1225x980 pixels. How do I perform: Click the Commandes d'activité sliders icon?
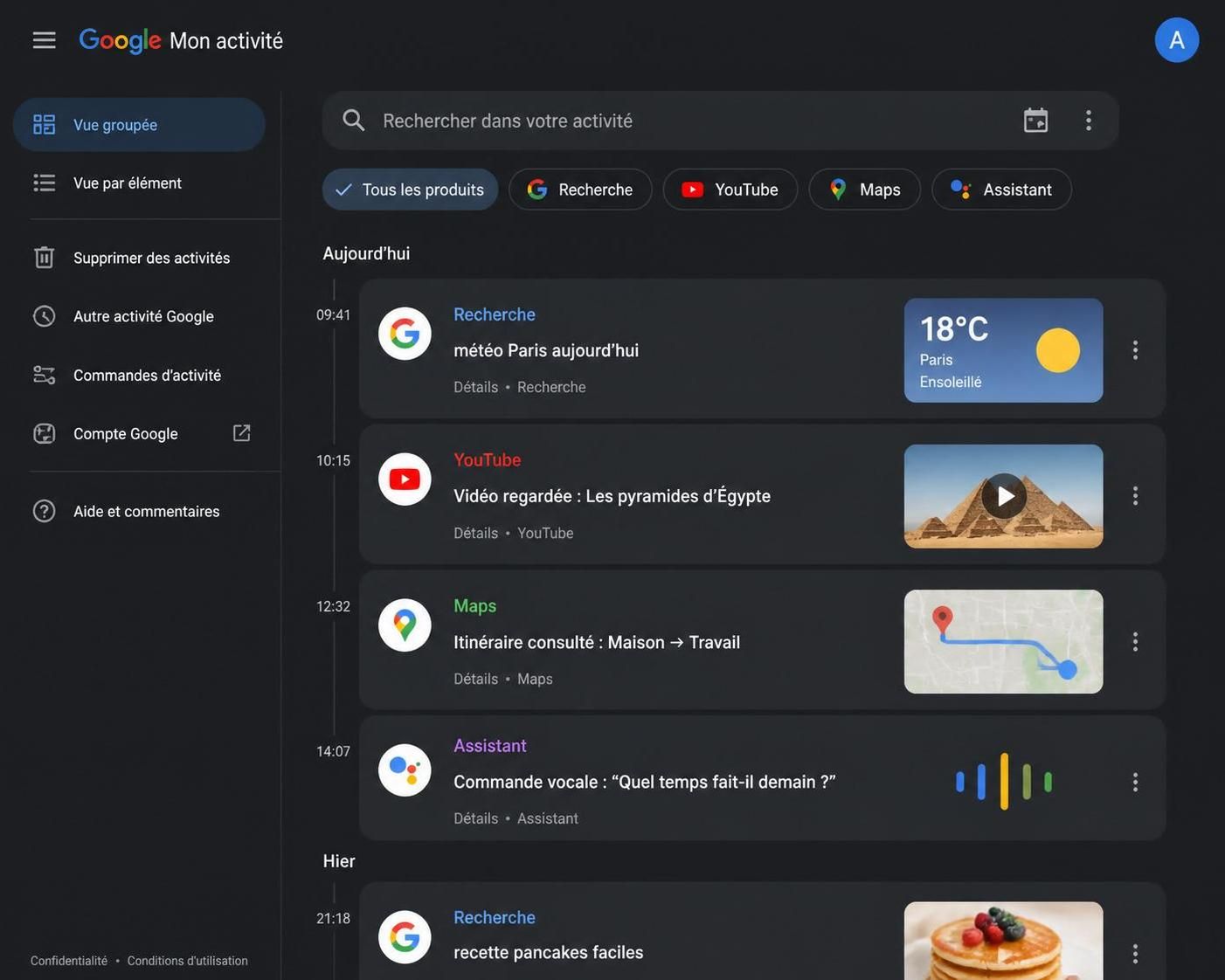tap(44, 375)
